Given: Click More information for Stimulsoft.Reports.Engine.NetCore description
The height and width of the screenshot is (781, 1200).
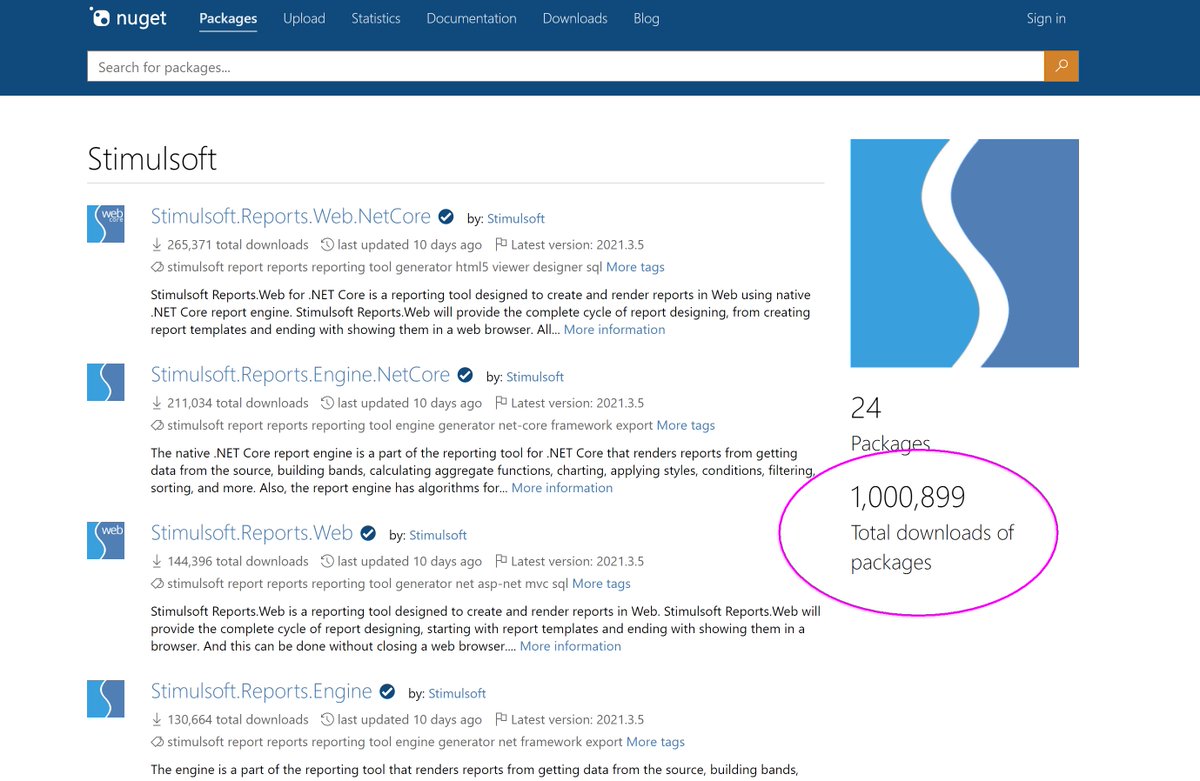Looking at the screenshot, I should 562,487.
